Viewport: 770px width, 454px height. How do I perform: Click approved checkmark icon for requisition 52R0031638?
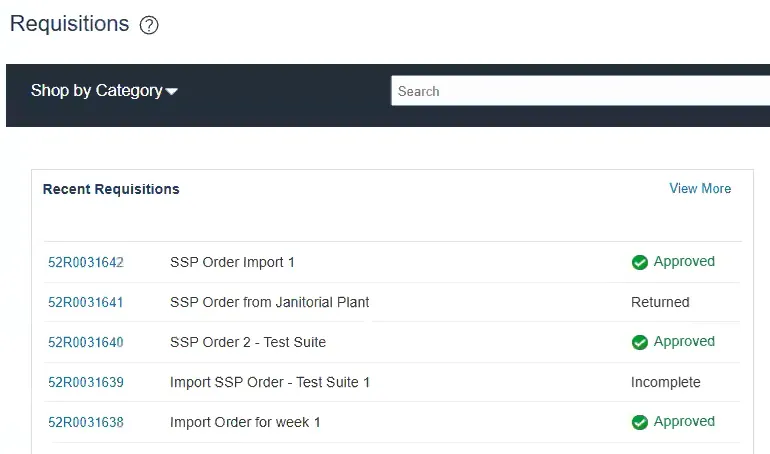point(640,422)
